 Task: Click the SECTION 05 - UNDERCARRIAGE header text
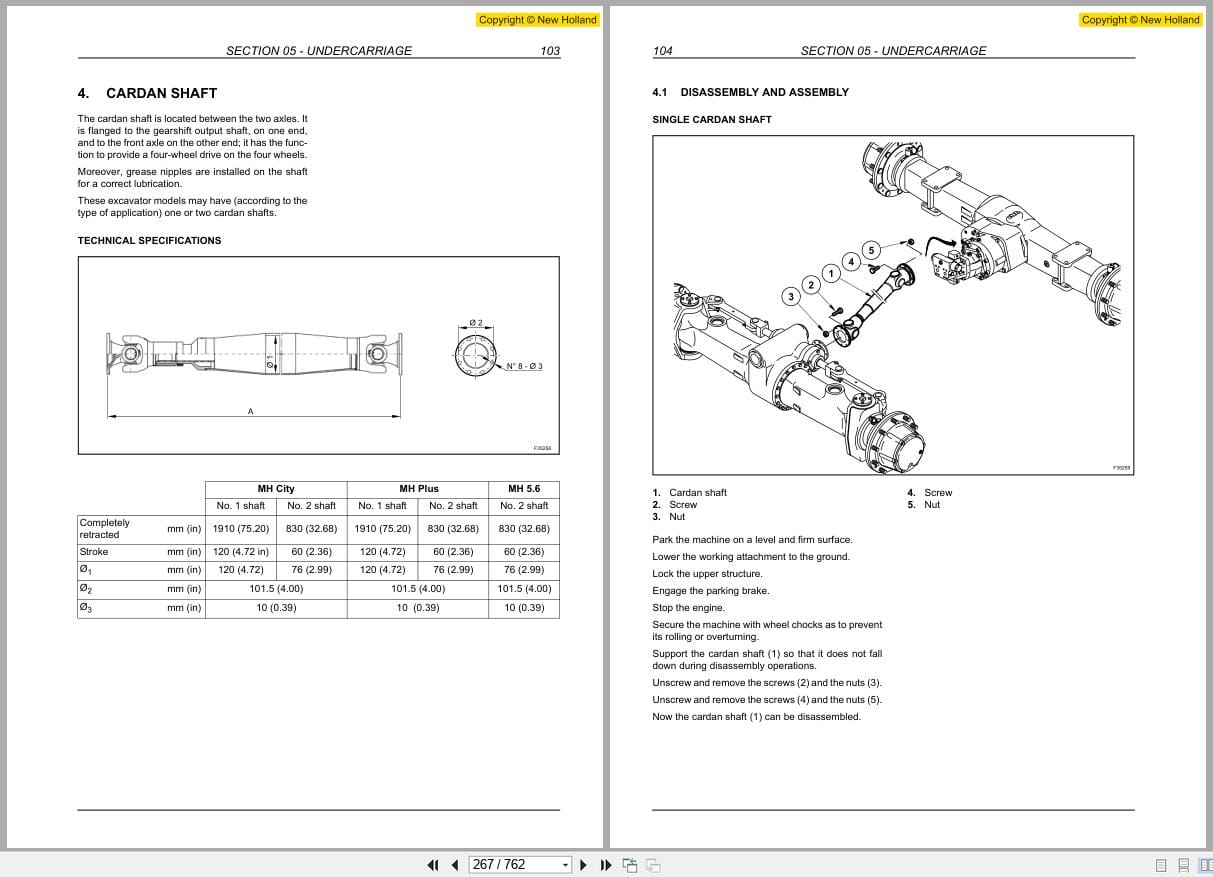coord(318,50)
